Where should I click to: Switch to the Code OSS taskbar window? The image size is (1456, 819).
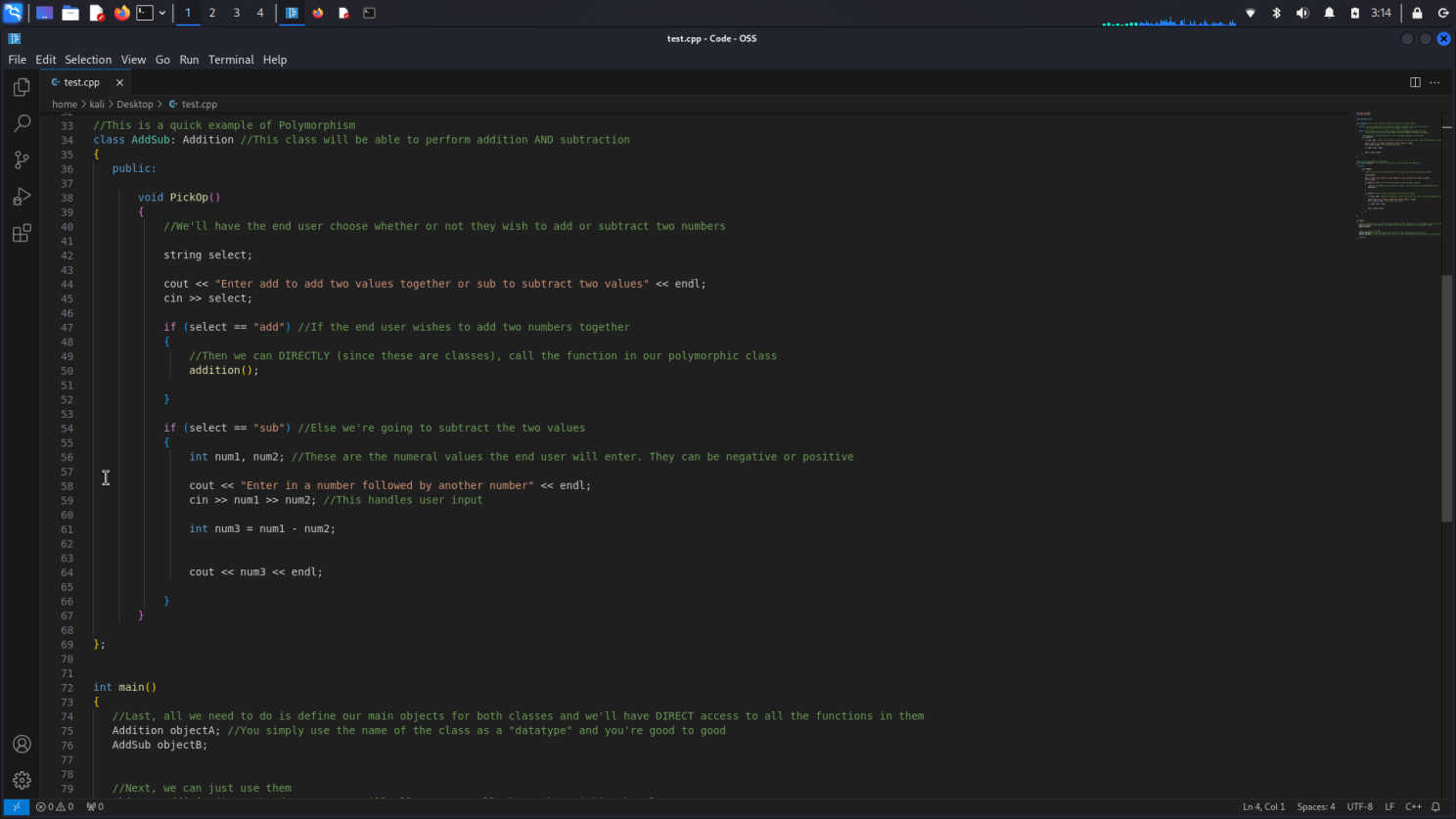292,13
